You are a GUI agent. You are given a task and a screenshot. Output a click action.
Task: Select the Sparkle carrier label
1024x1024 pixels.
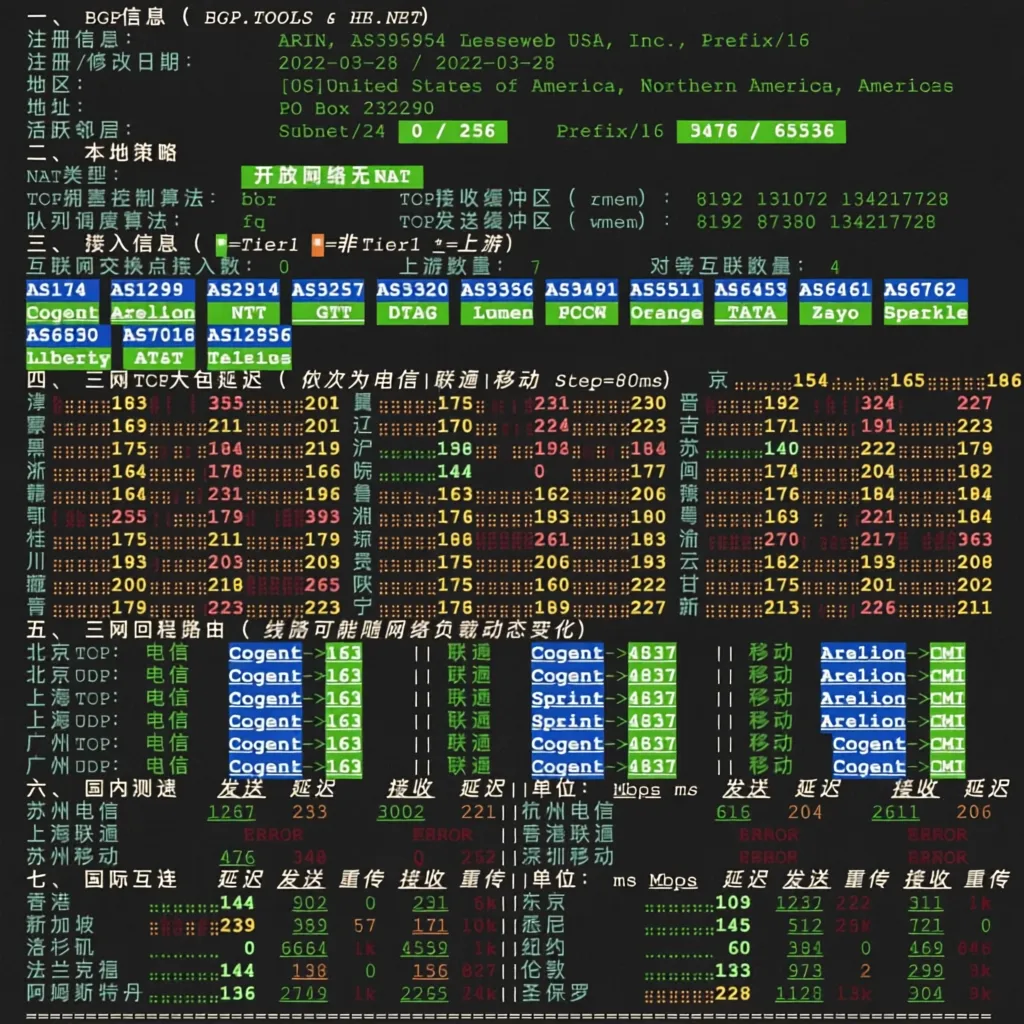point(925,313)
